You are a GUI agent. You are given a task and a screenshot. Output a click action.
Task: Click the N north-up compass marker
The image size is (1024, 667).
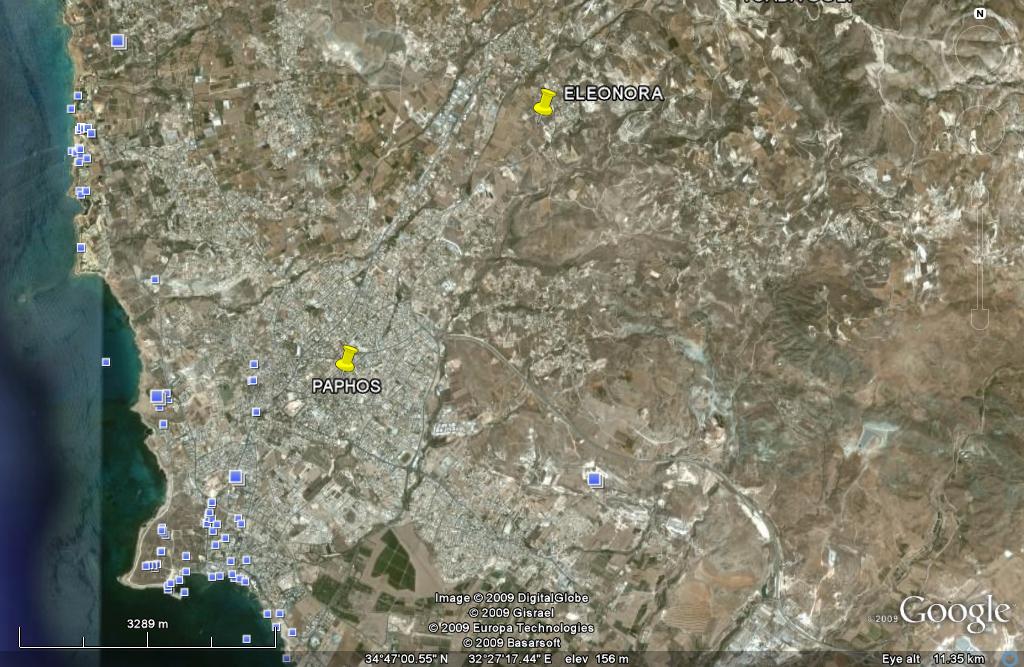click(980, 14)
